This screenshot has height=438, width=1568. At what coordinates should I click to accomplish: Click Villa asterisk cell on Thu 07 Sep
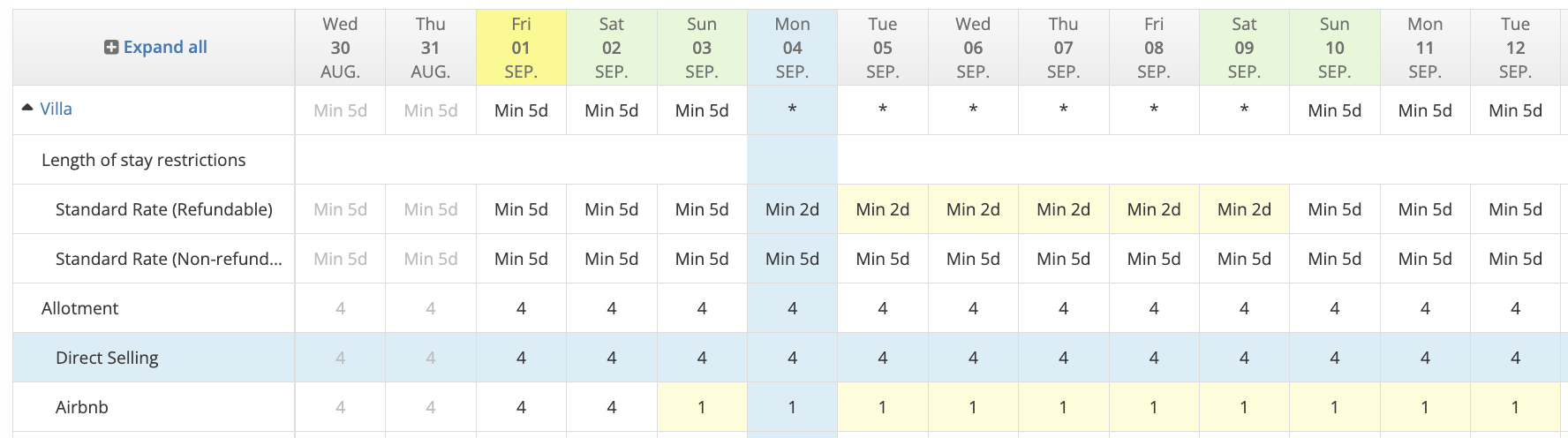[1063, 110]
